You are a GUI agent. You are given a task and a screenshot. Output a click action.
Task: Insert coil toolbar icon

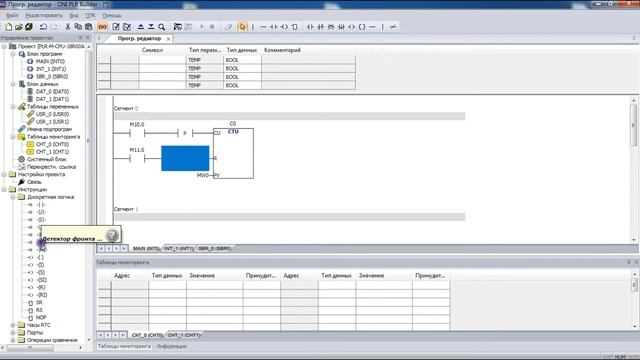click(x=284, y=27)
